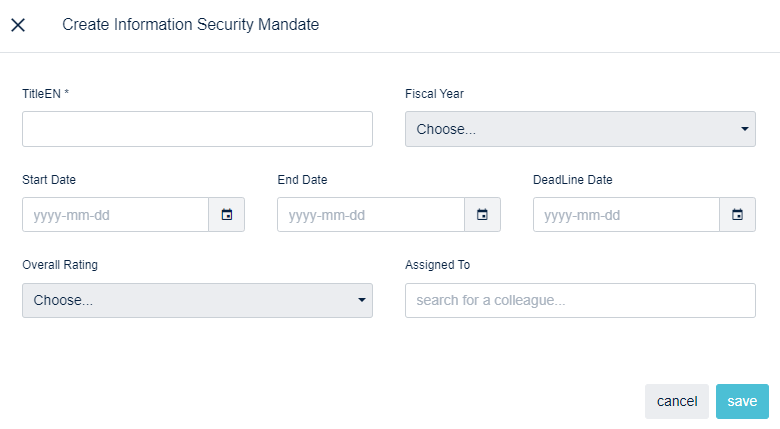Open the End Date calendar picker
Image resolution: width=780 pixels, height=429 pixels.
483,215
